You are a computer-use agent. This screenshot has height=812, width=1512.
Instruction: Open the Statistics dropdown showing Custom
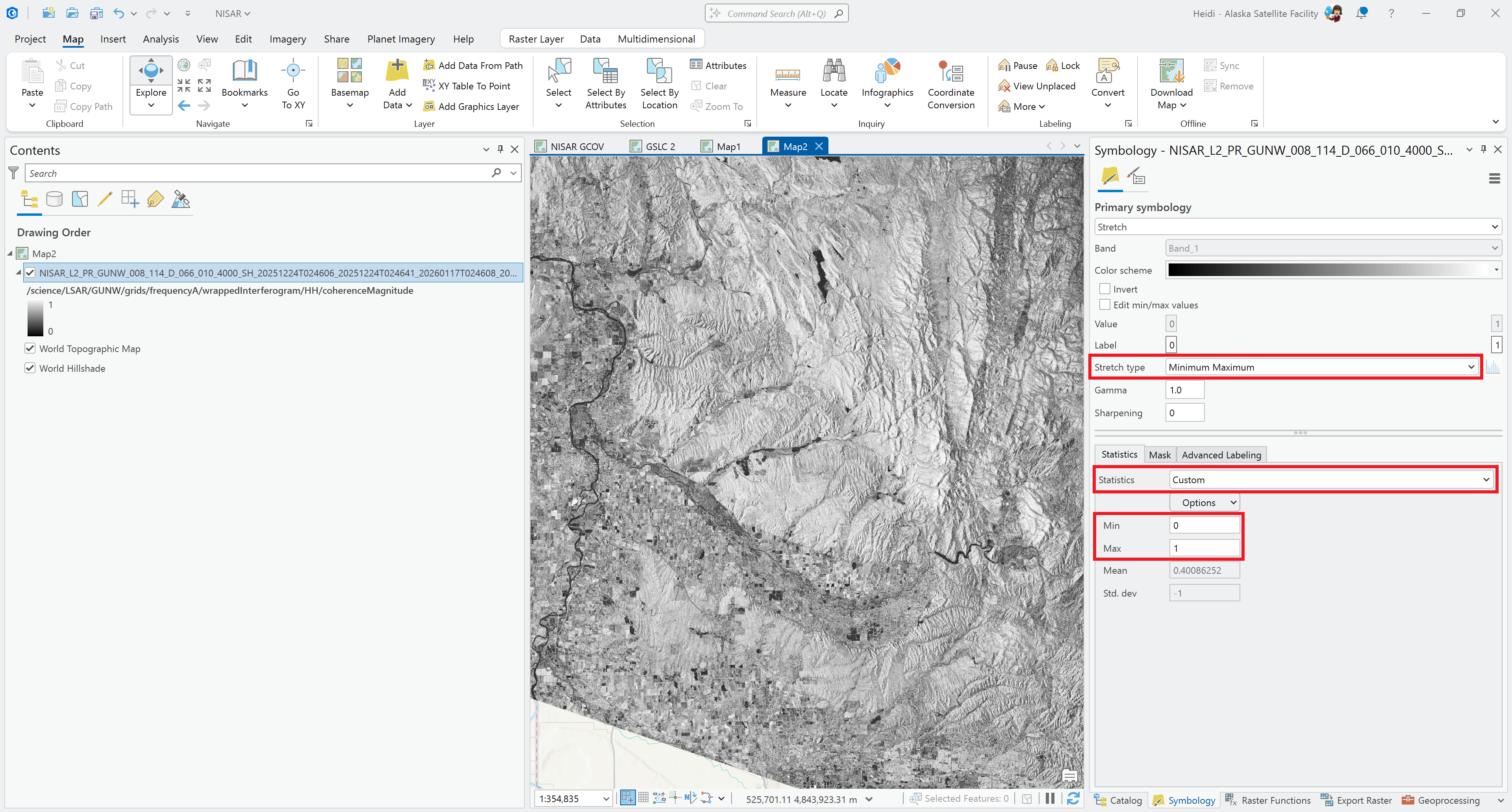pyautogui.click(x=1329, y=479)
